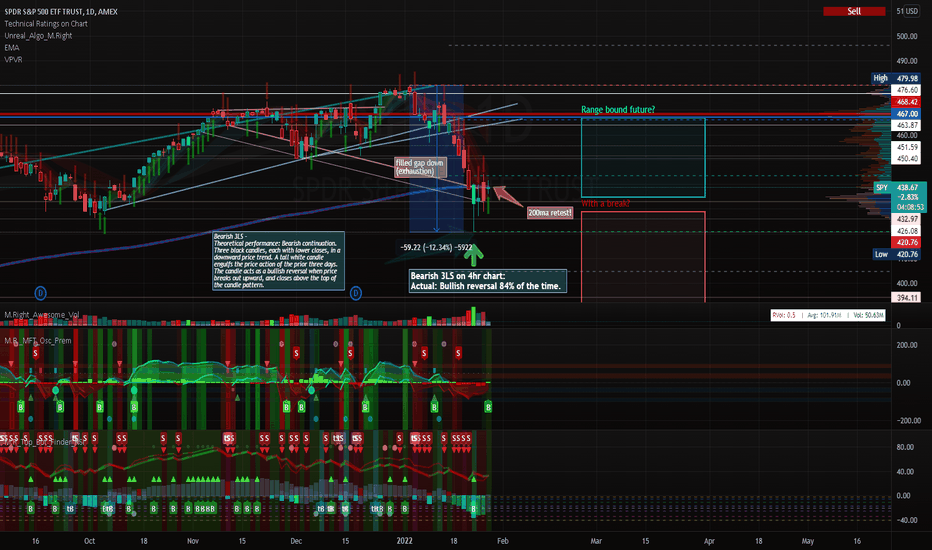This screenshot has width=932, height=550.
Task: Click the 394.11 price level label
Action: pyautogui.click(x=907, y=297)
